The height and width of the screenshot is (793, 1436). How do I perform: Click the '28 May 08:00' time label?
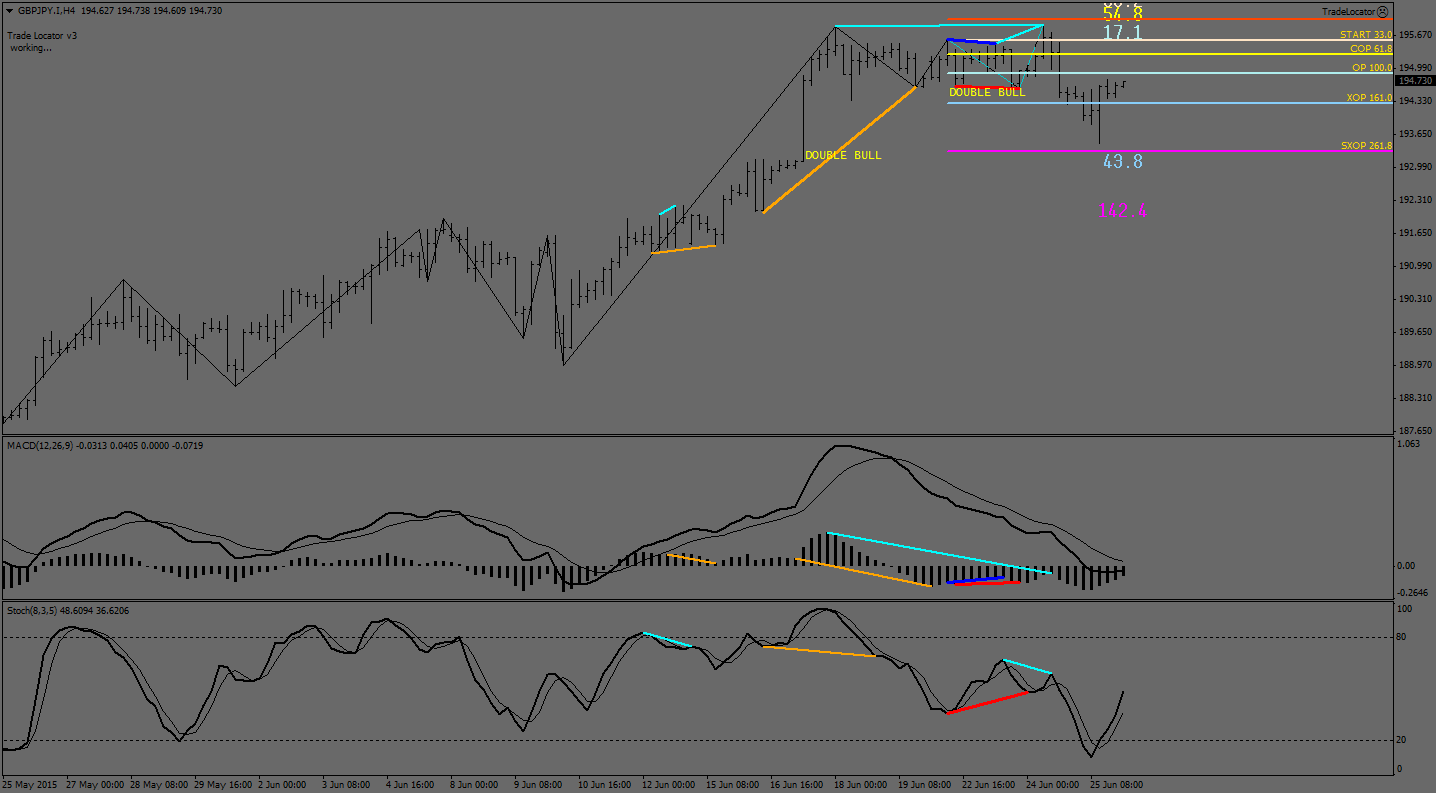pos(160,785)
